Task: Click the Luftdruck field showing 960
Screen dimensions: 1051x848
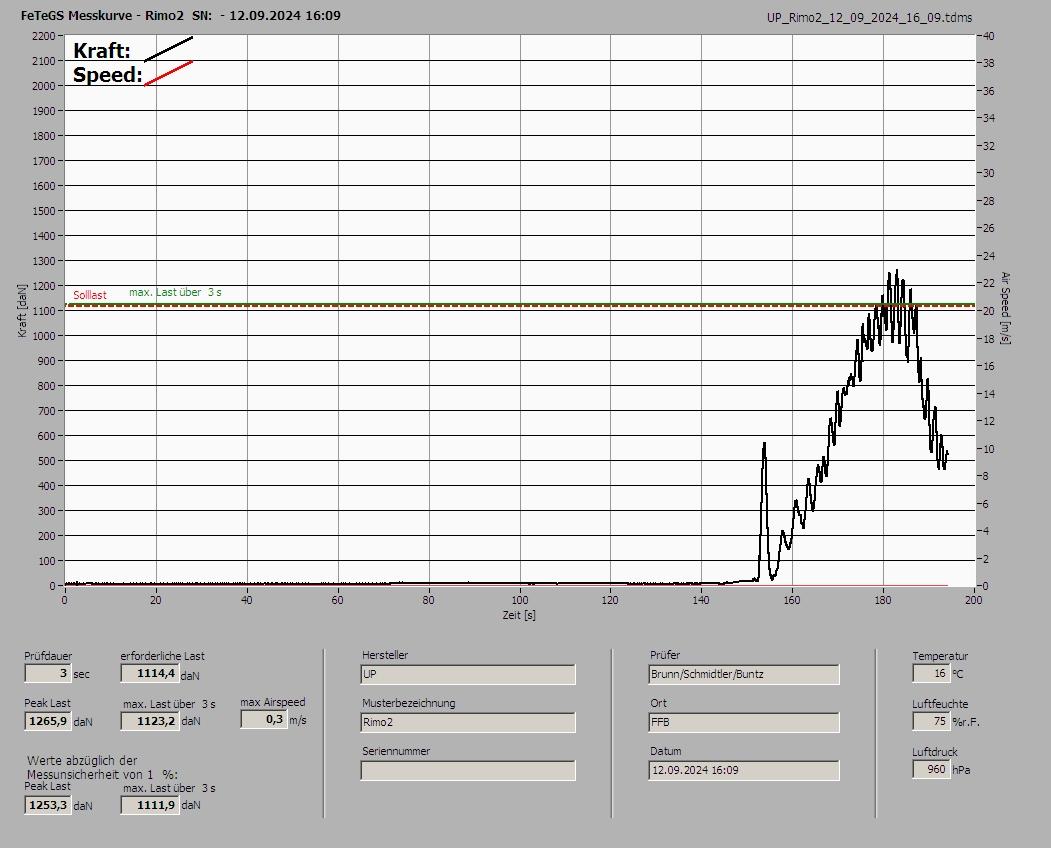Action: [931, 769]
